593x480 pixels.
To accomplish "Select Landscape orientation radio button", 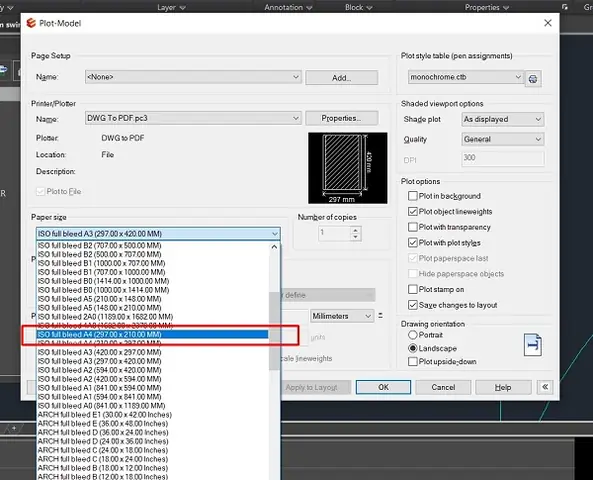I will (413, 348).
